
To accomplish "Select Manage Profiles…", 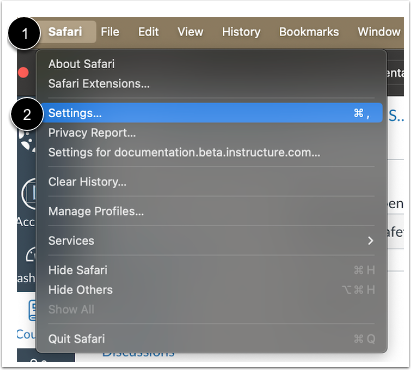I will click(x=211, y=211).
